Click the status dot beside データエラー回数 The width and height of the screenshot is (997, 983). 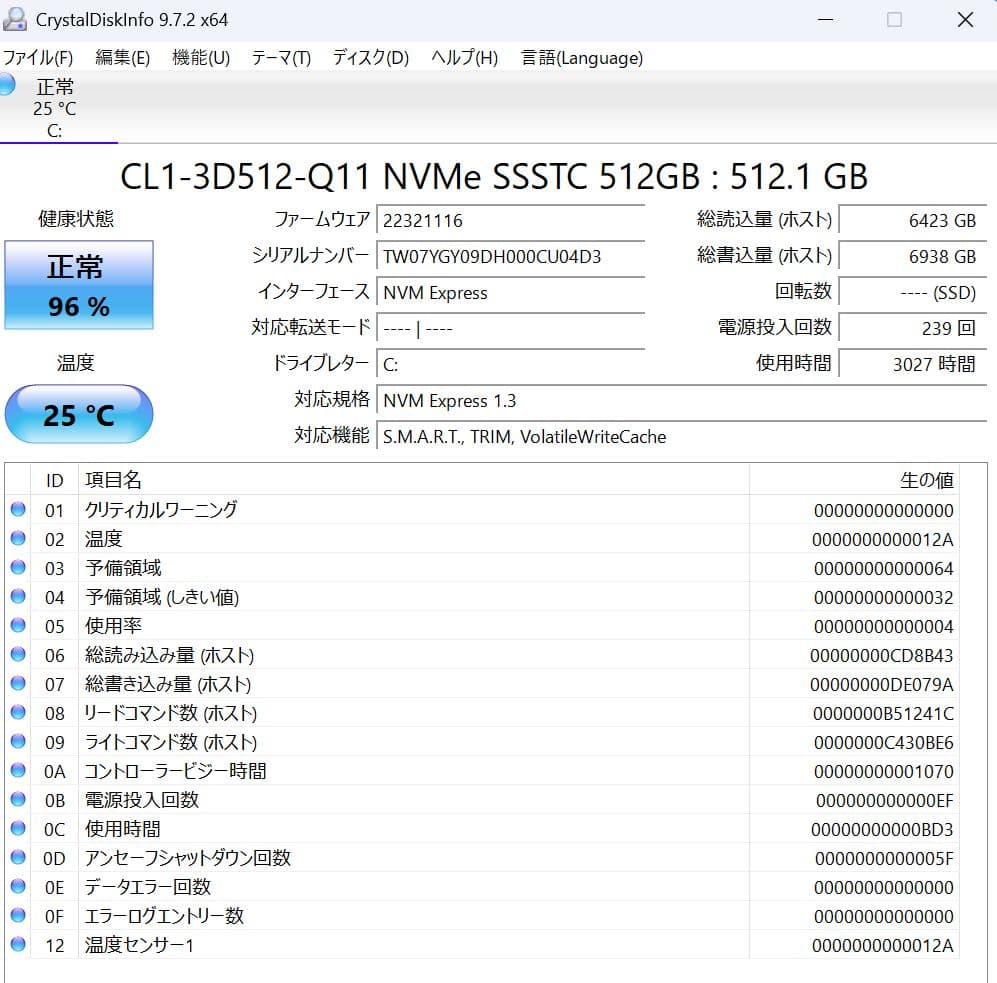[19, 886]
